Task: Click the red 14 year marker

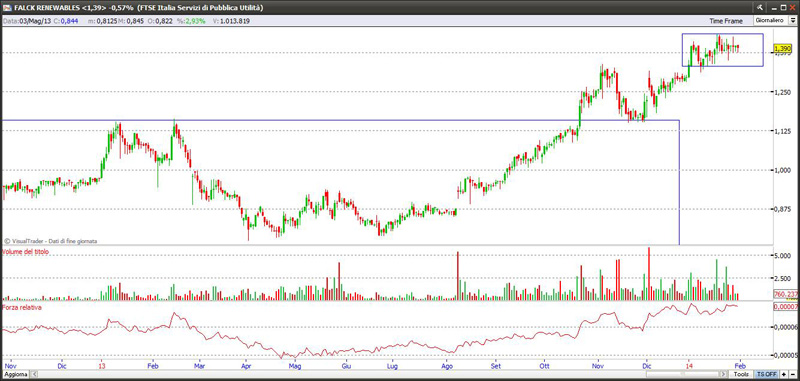Action: [690, 366]
